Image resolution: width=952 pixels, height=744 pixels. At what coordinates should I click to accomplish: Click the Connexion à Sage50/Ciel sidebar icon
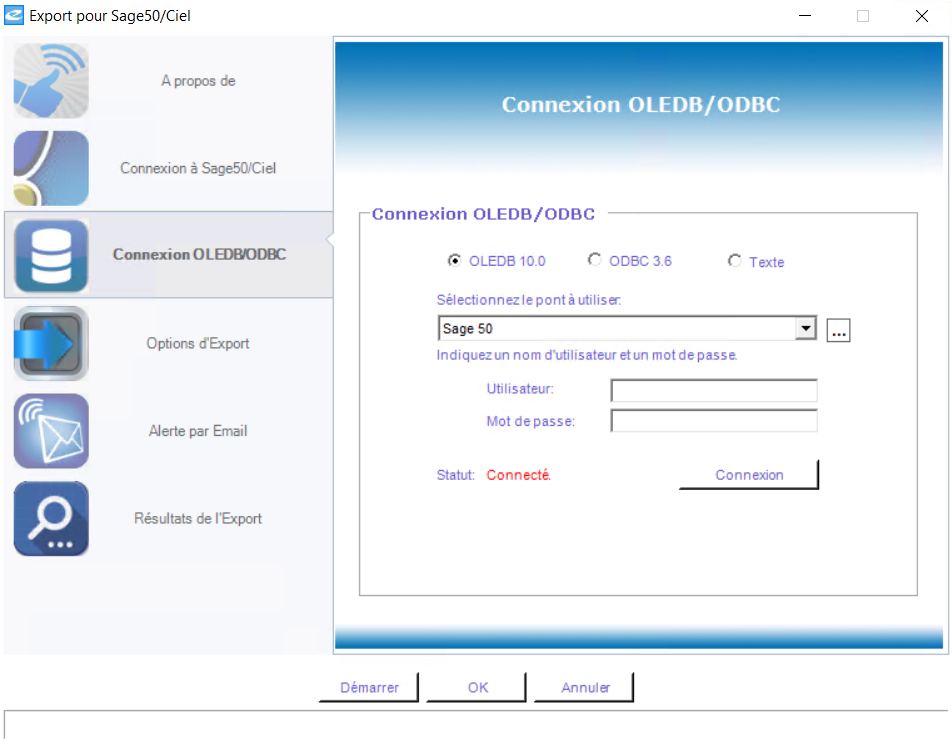[x=51, y=168]
